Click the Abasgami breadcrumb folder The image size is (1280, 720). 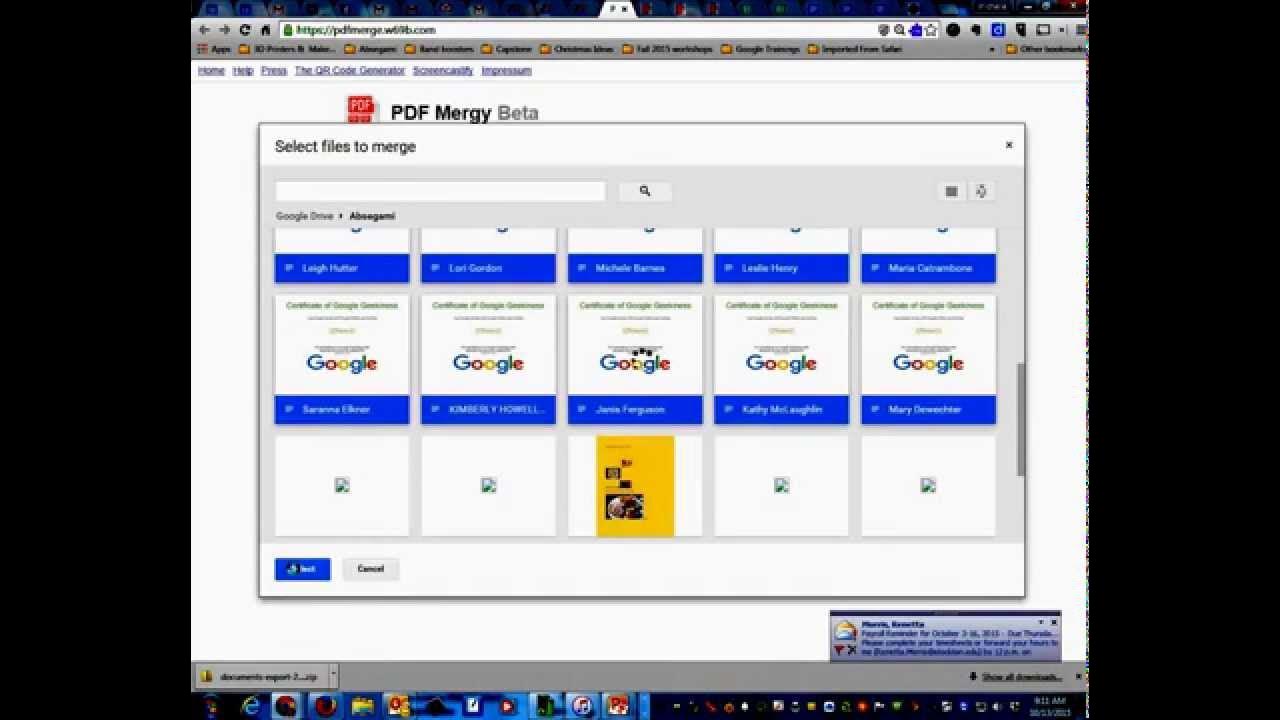[x=372, y=216]
